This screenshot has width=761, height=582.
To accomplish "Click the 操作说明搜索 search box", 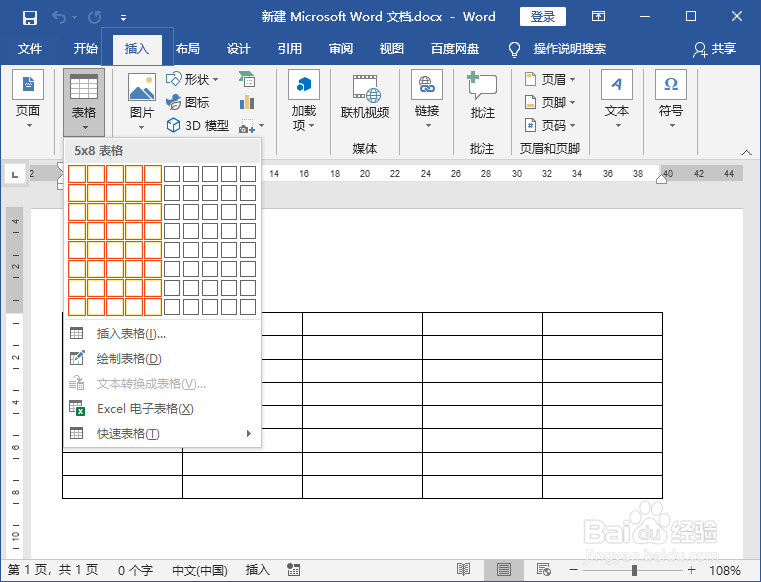I will click(569, 49).
